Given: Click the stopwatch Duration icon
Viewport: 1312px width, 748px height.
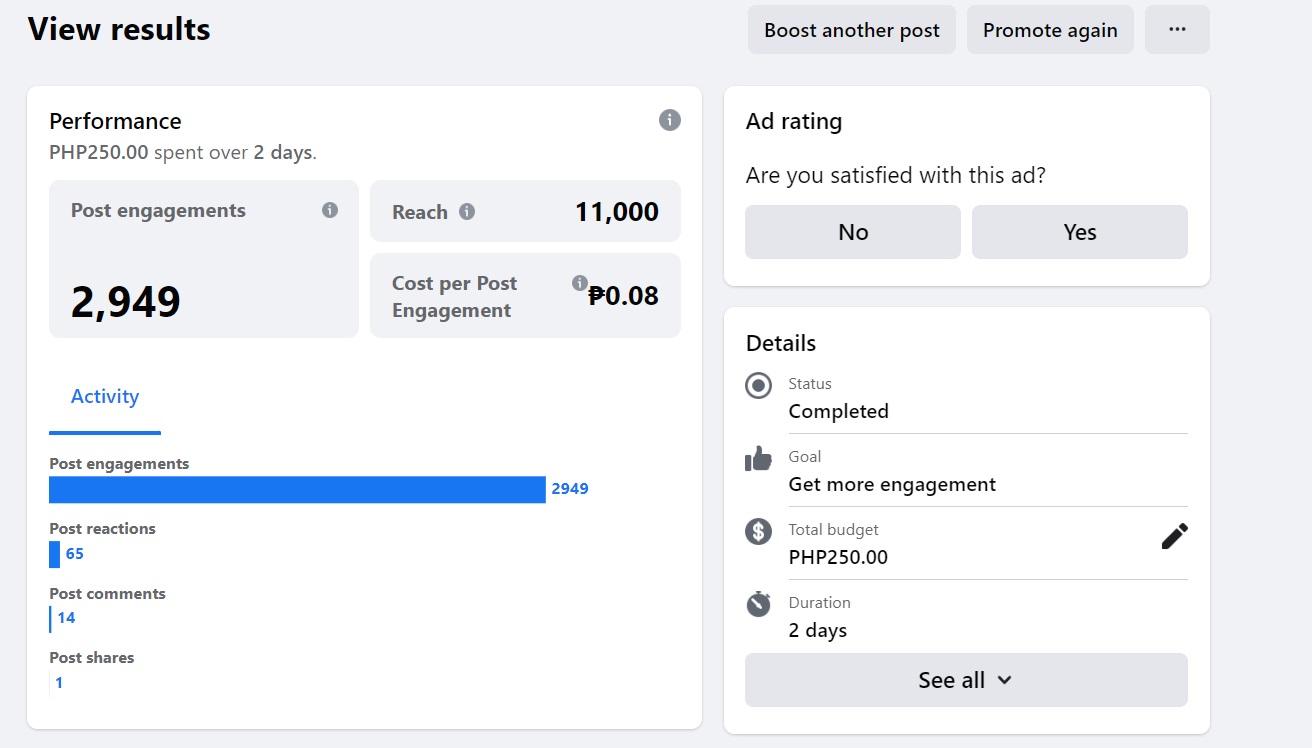Looking at the screenshot, I should [x=759, y=604].
